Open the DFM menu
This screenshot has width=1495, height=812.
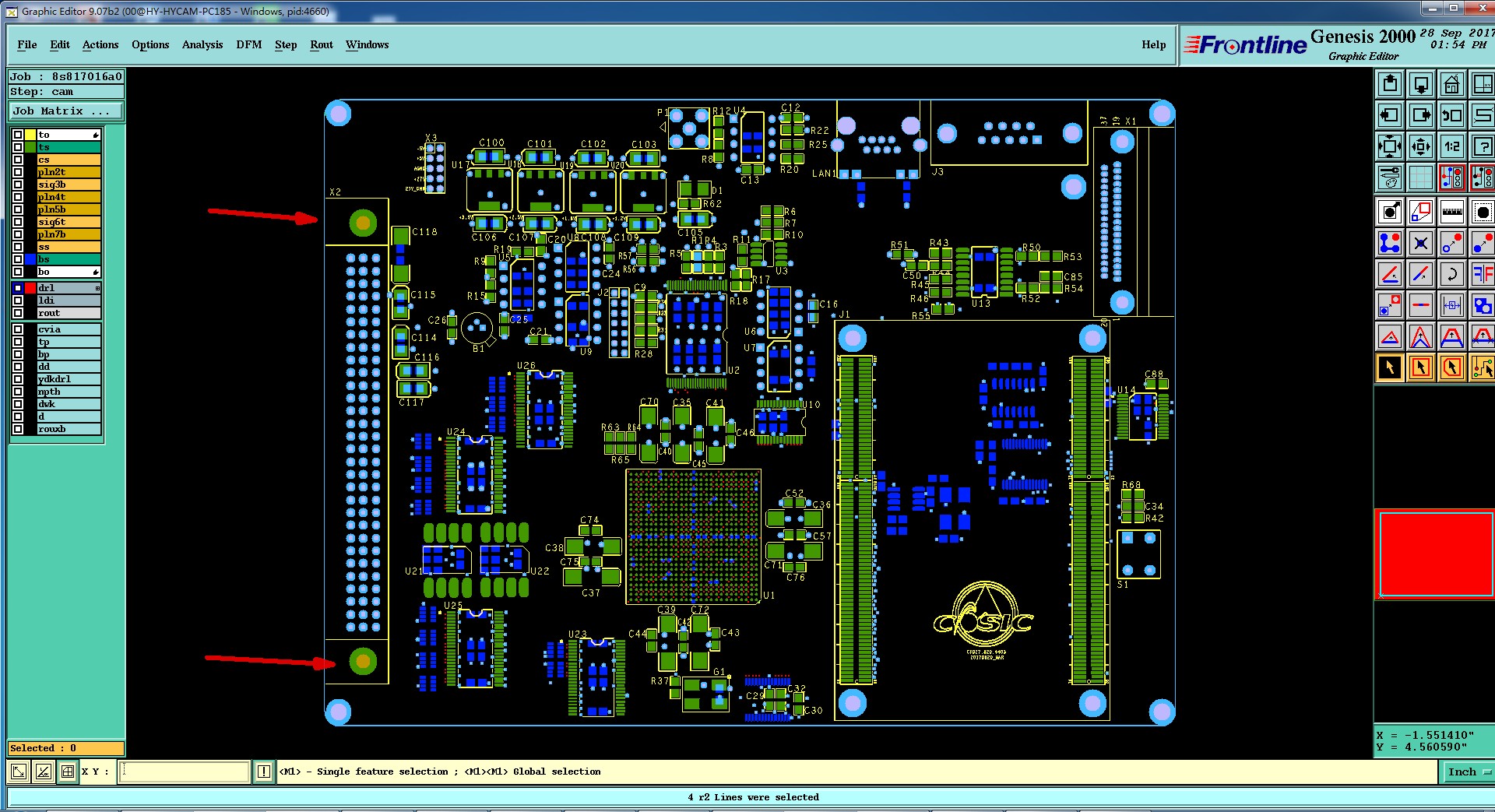click(249, 44)
